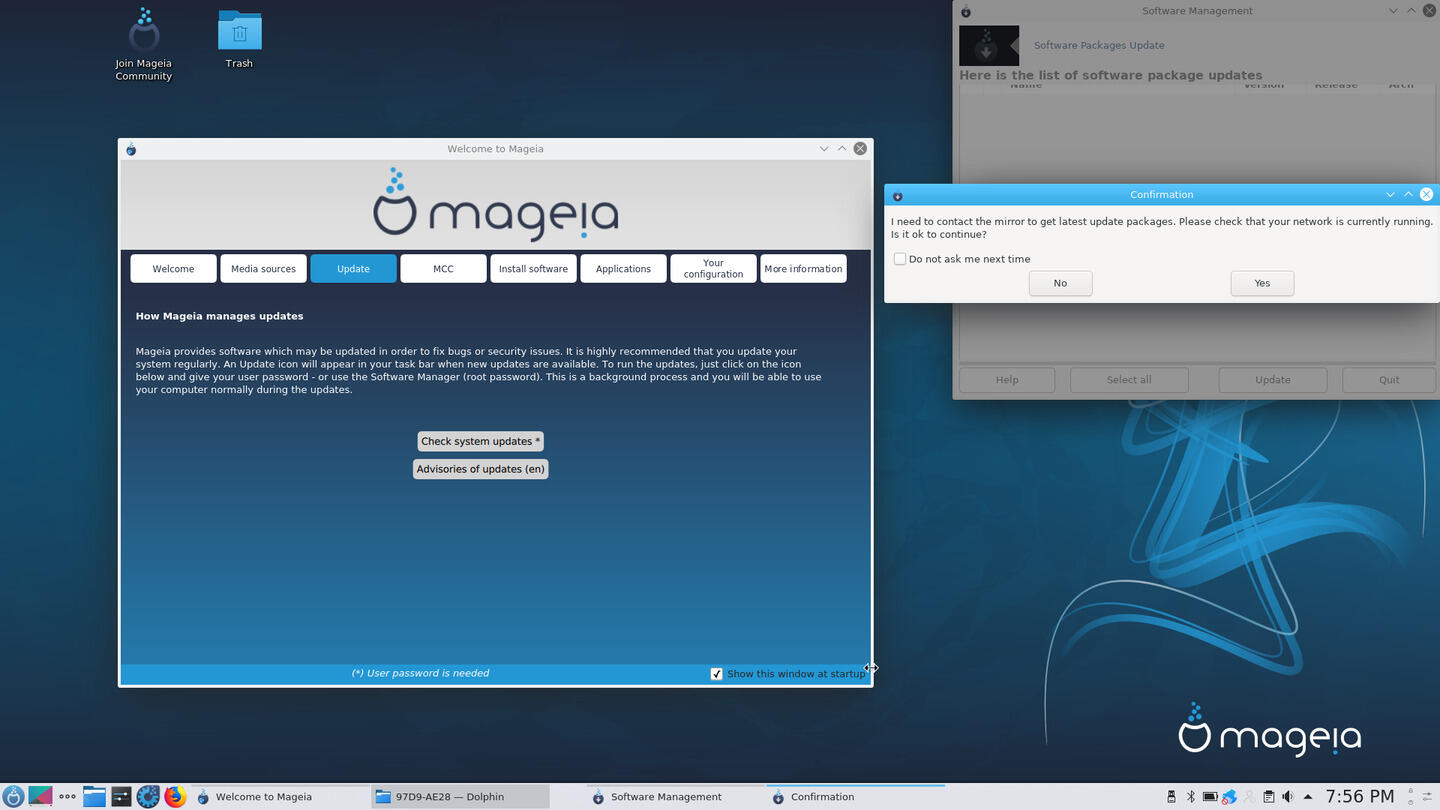The width and height of the screenshot is (1440, 810).
Task: Launch Dolphin file manager from panel
Action: [94, 796]
